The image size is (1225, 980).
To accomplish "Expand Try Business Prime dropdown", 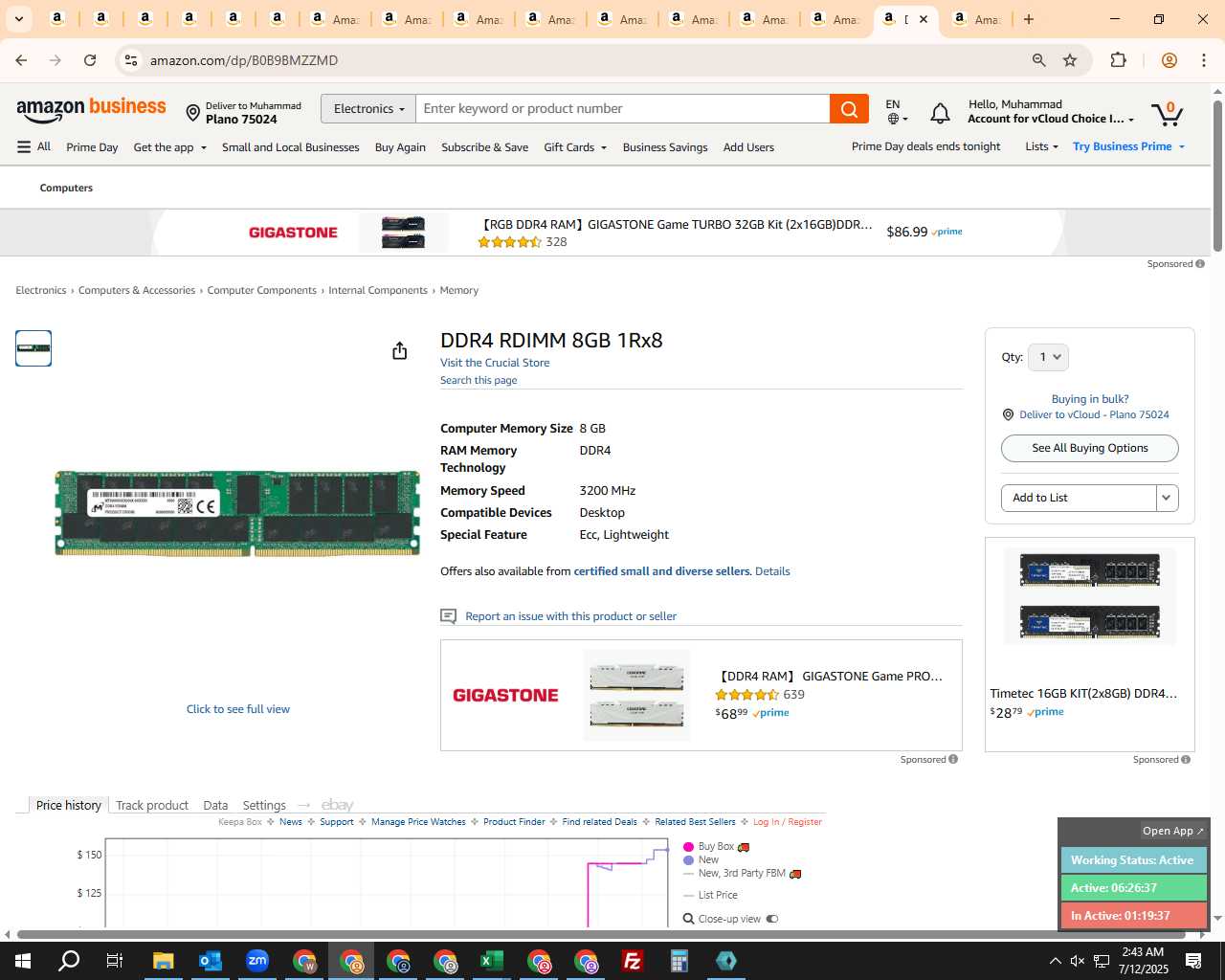I will pos(1128,146).
